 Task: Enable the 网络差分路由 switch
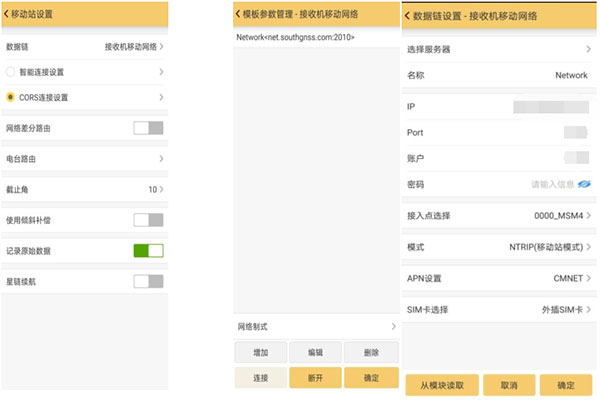coord(148,128)
